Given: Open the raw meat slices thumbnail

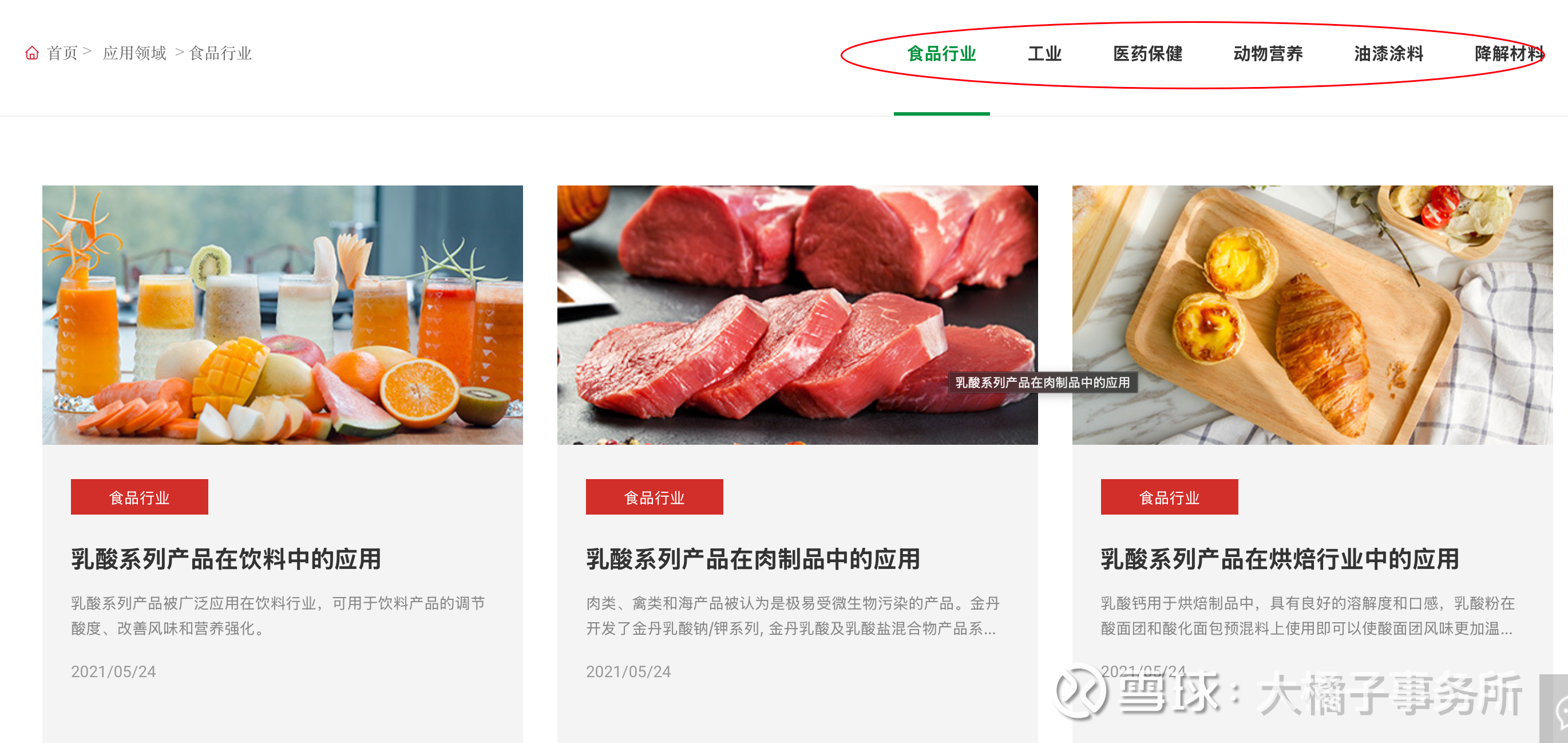Looking at the screenshot, I should (797, 315).
